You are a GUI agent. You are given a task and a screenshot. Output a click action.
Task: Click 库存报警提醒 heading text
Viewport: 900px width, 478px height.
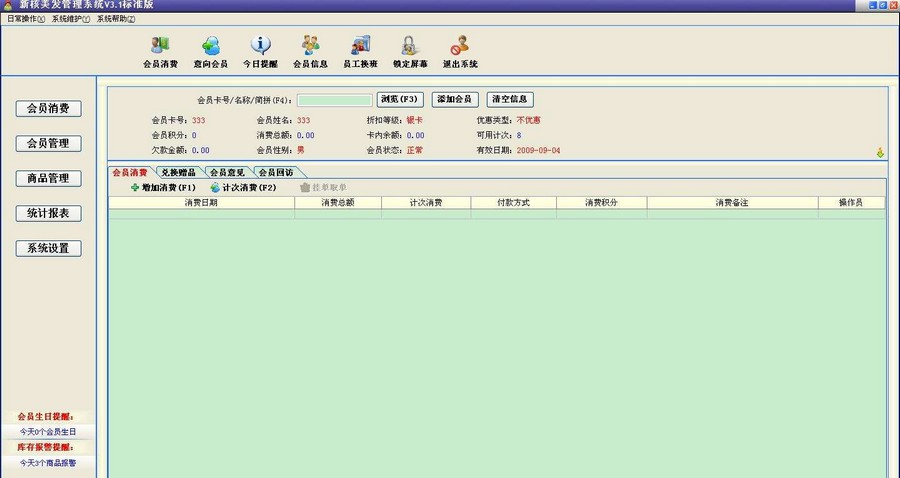coord(46,447)
